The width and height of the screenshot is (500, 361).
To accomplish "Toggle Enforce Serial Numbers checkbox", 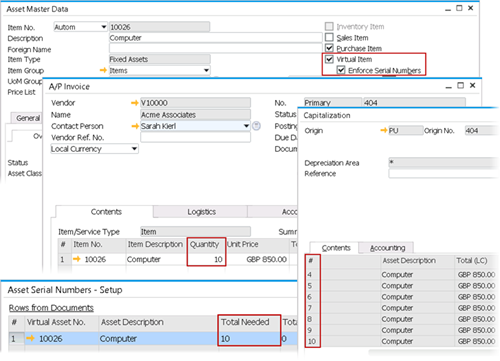I will click(x=341, y=70).
